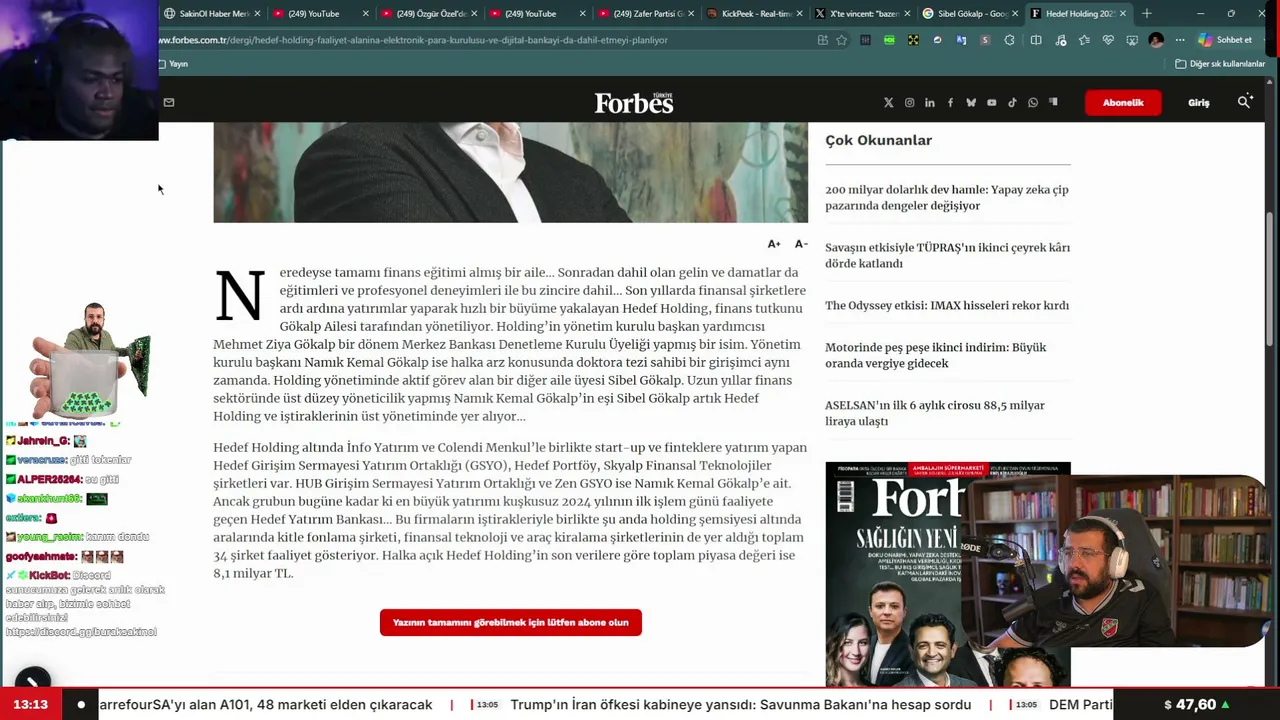Click the apps grid icon in address bar

point(822,40)
